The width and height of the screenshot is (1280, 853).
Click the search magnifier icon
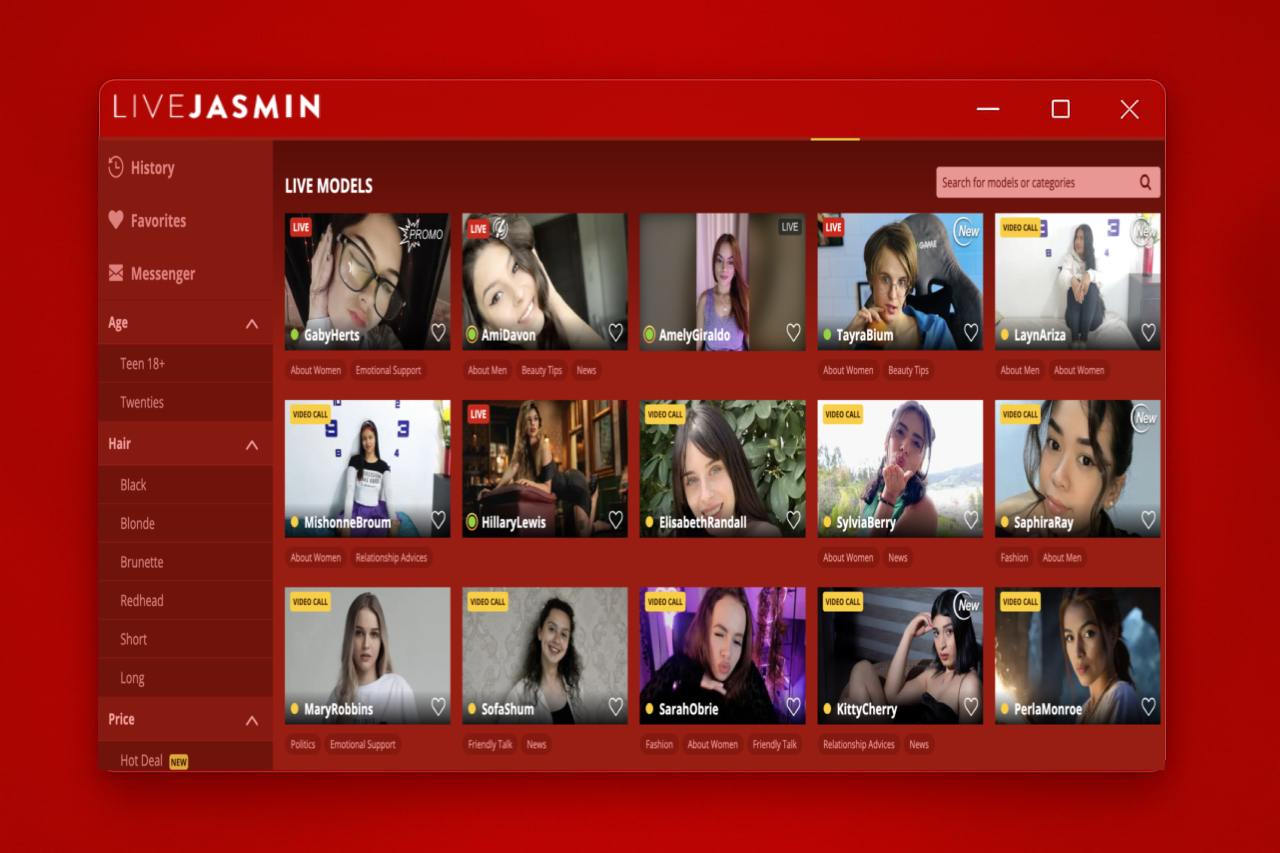[x=1146, y=182]
